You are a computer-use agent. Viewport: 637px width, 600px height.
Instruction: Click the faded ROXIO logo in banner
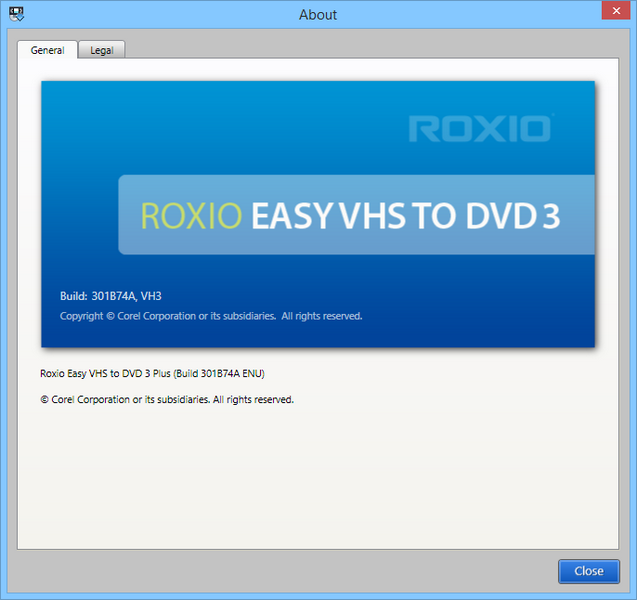click(481, 128)
